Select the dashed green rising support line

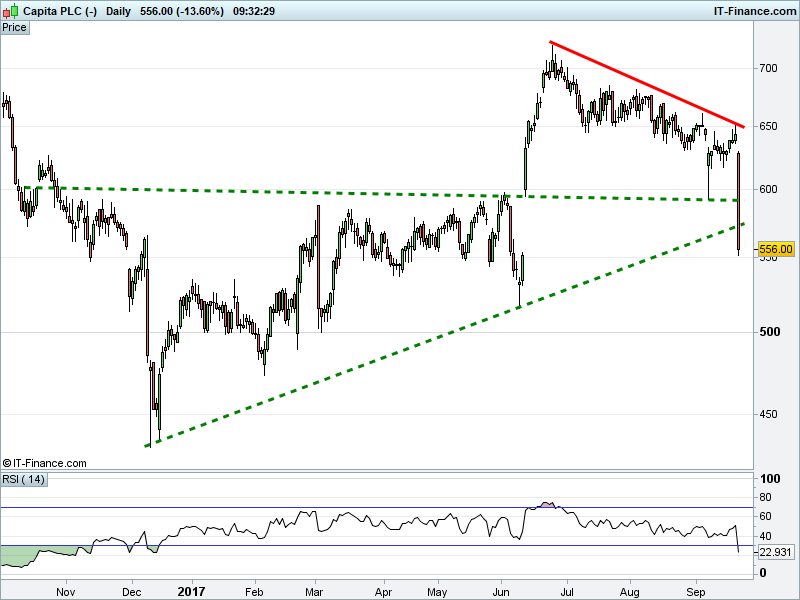coord(445,335)
